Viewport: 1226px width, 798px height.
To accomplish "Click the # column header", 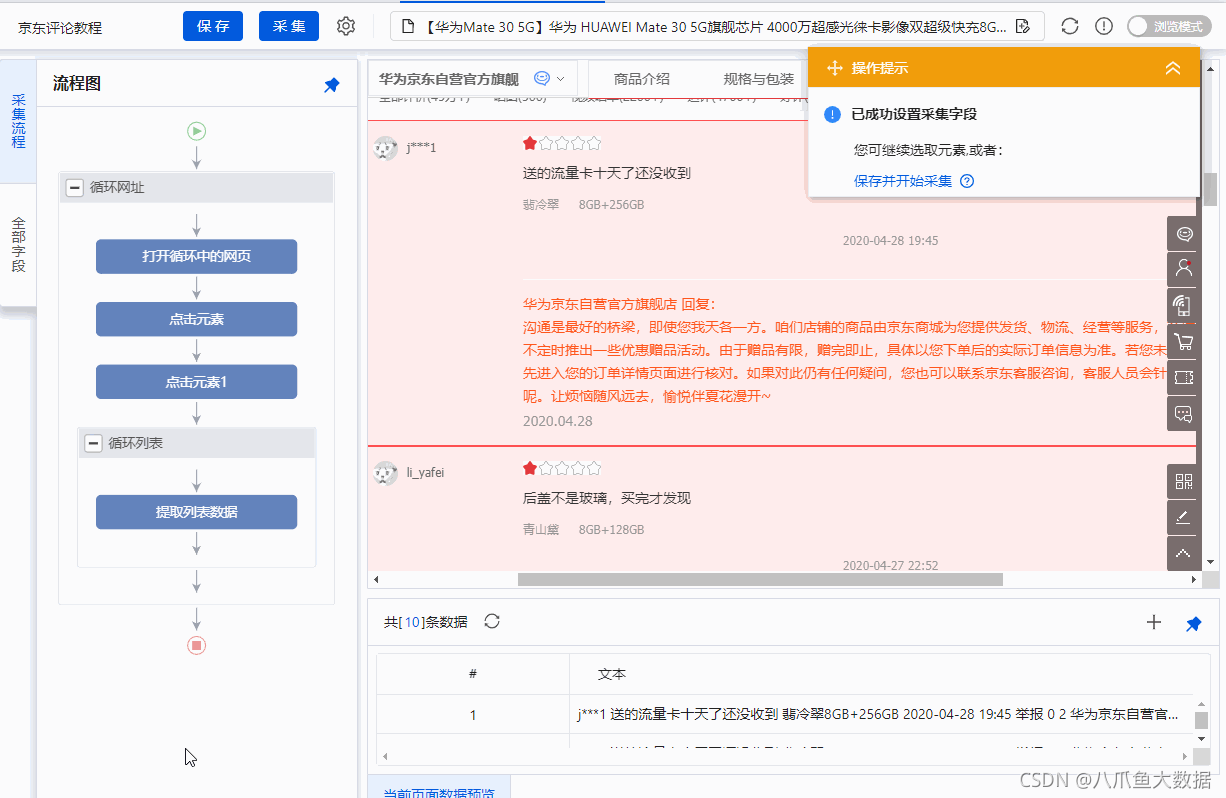I will pos(473,675).
